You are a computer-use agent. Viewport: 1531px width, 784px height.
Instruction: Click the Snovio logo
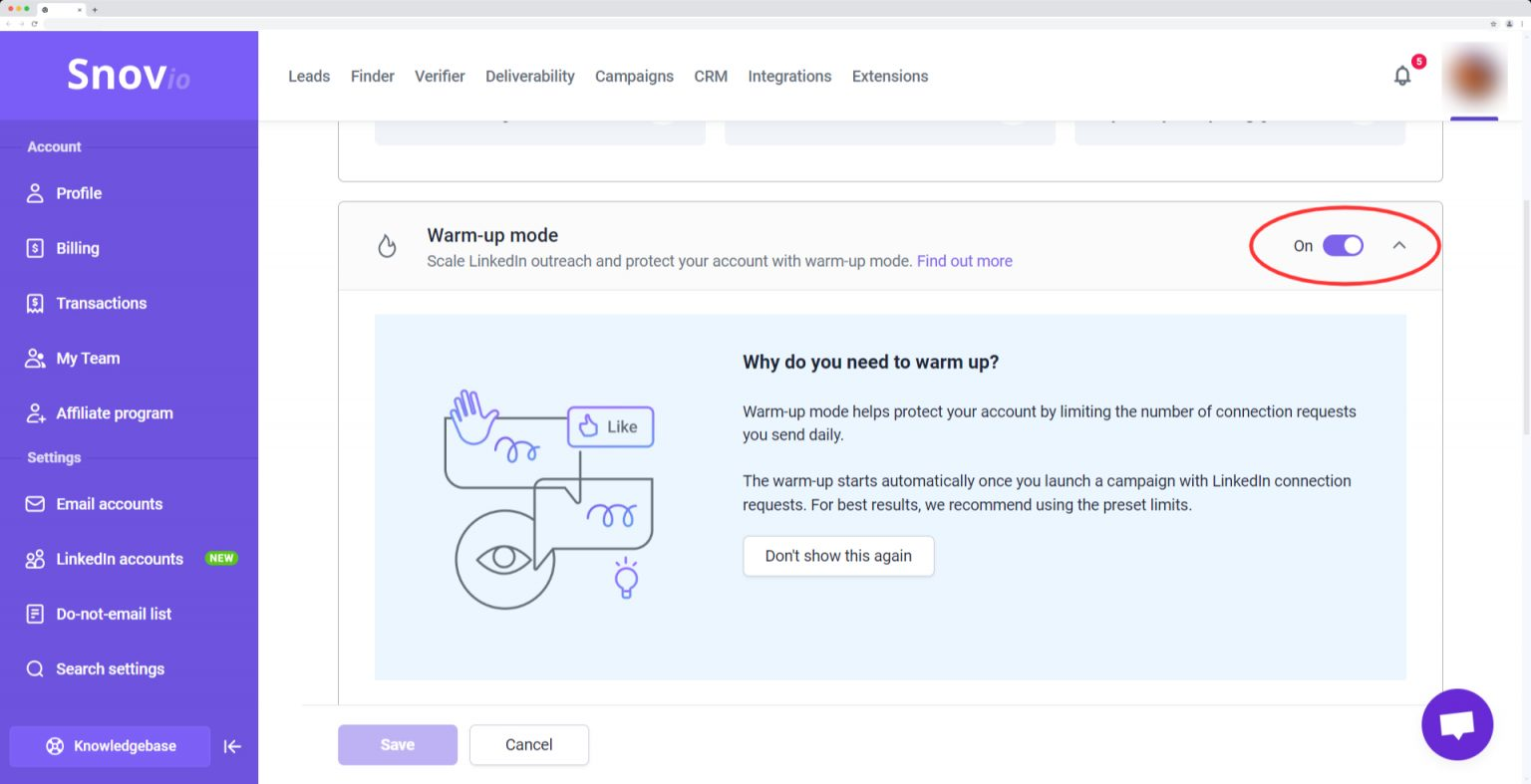click(129, 75)
